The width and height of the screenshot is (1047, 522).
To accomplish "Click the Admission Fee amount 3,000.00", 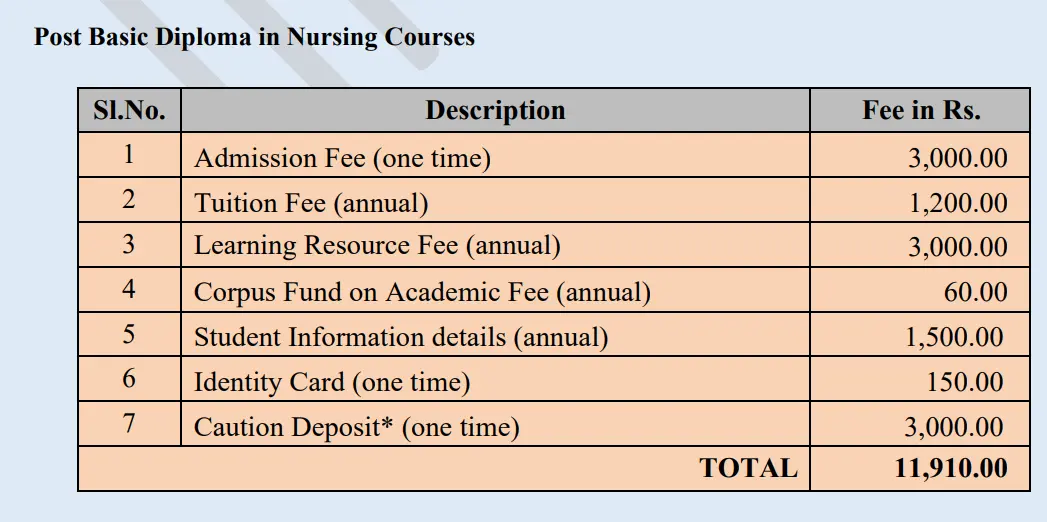I will [x=957, y=158].
